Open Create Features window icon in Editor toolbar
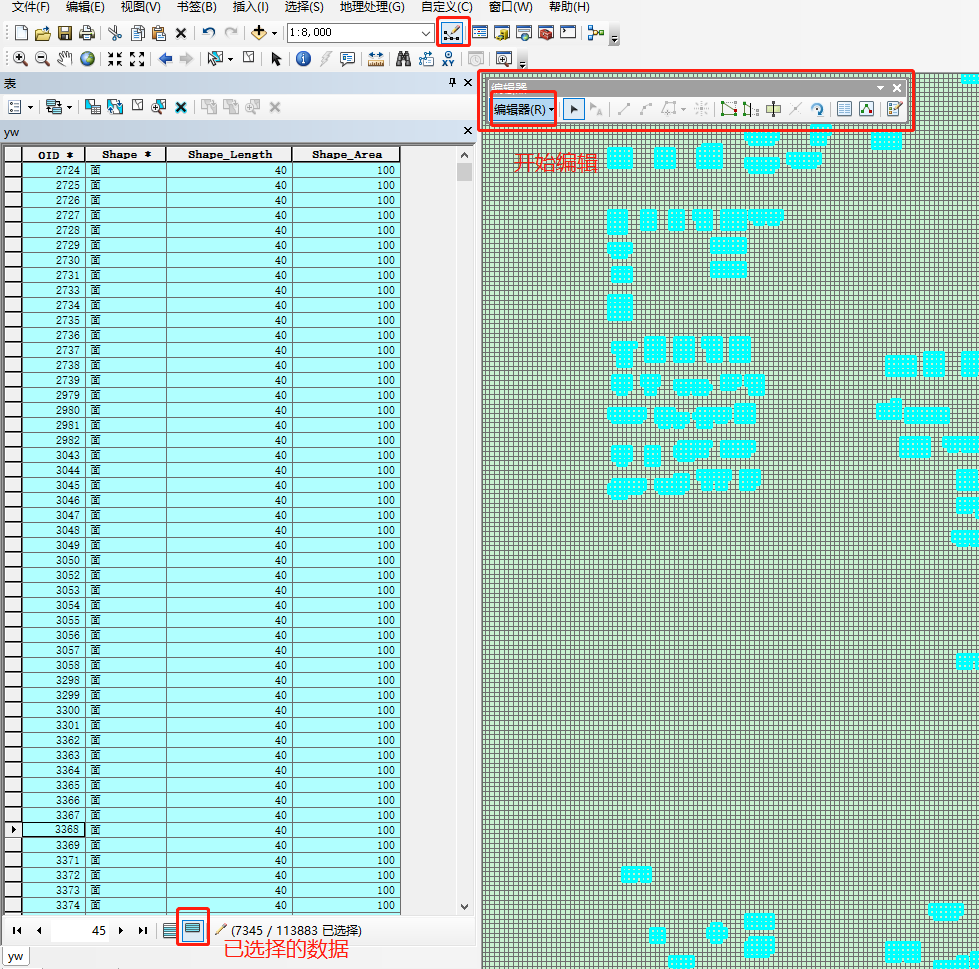The width and height of the screenshot is (979, 969). [894, 109]
